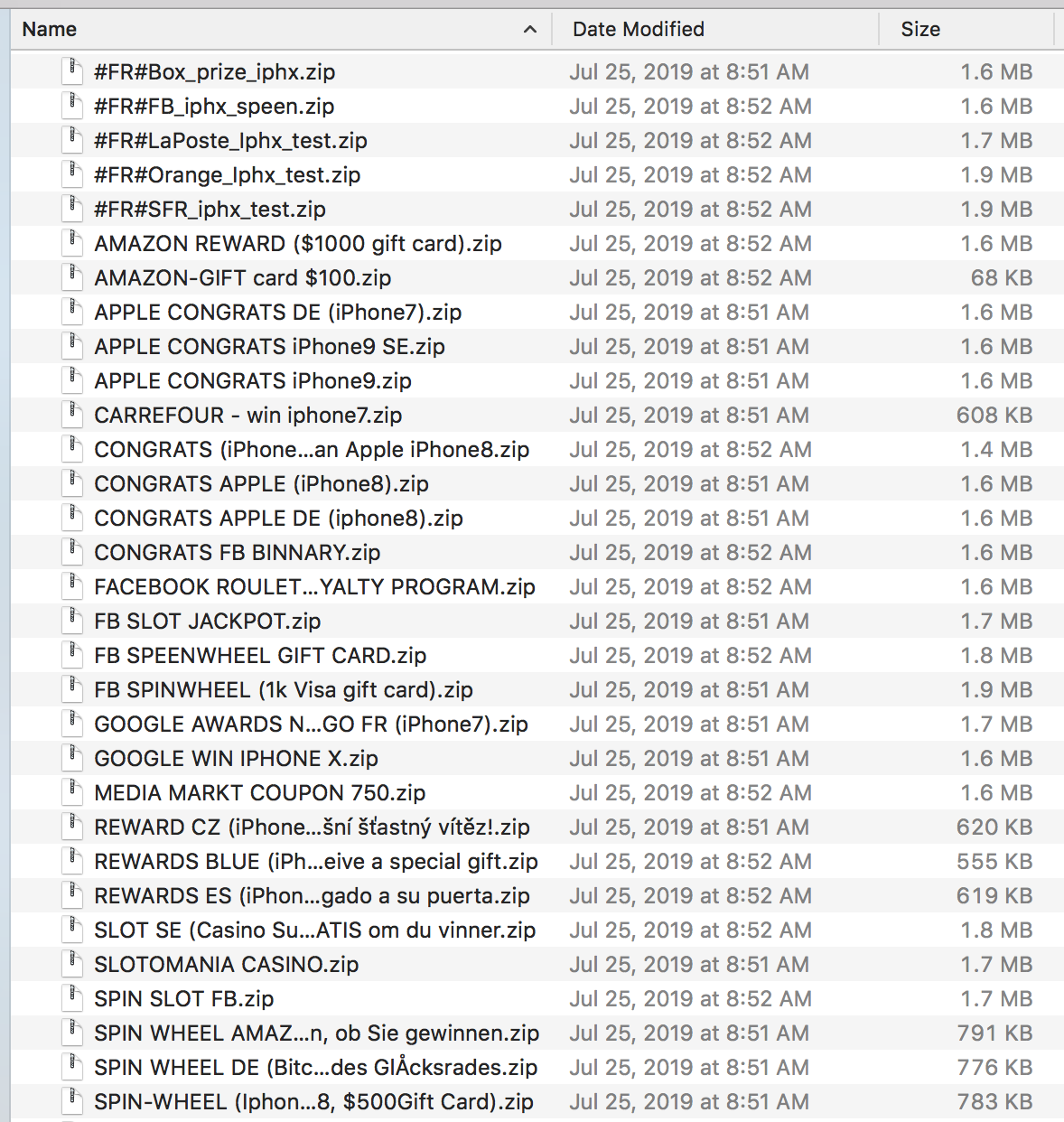Select SPIN-WHEEL (Iphon...8, $500Gift Card).zip name
The height and width of the screenshot is (1122, 1064).
coord(313,1101)
